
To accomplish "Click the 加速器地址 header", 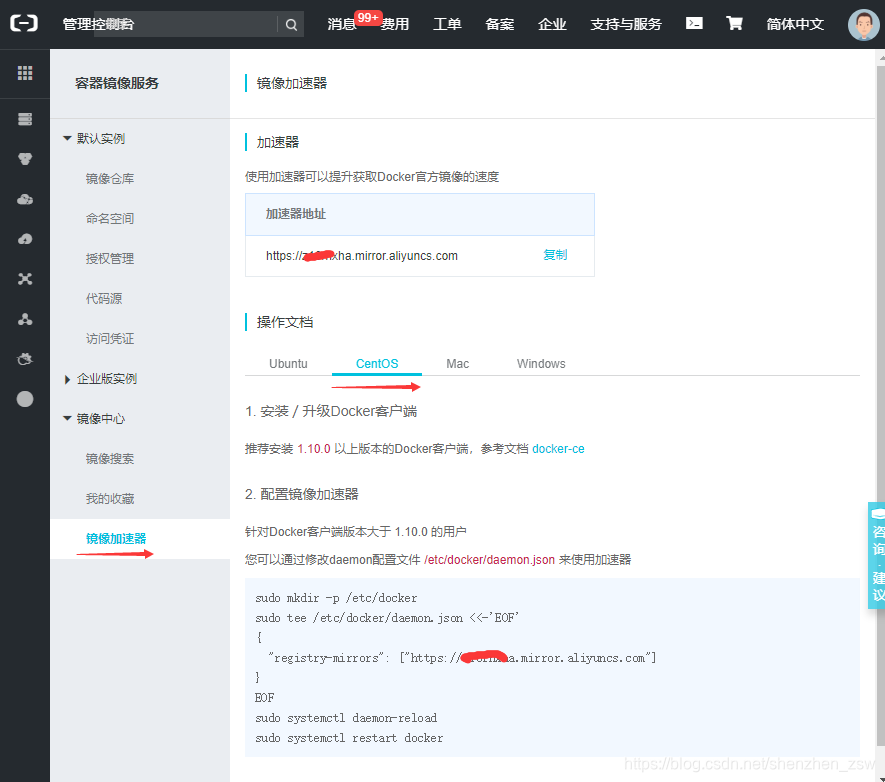I will coord(296,214).
